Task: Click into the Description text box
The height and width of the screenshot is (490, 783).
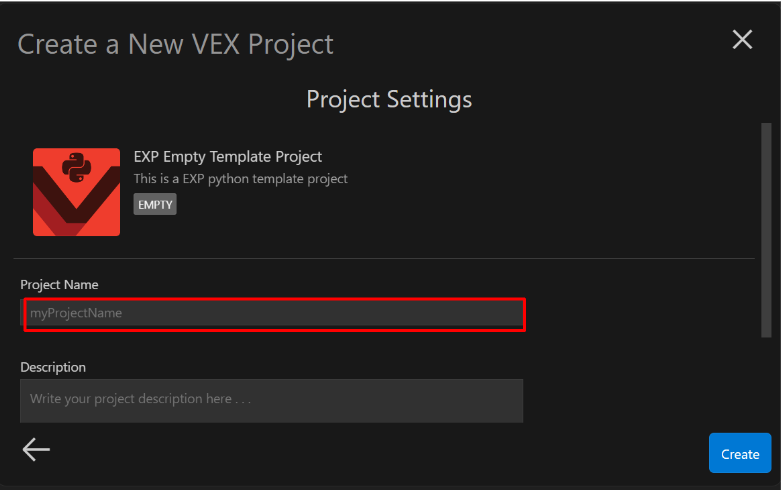Action: 271,400
